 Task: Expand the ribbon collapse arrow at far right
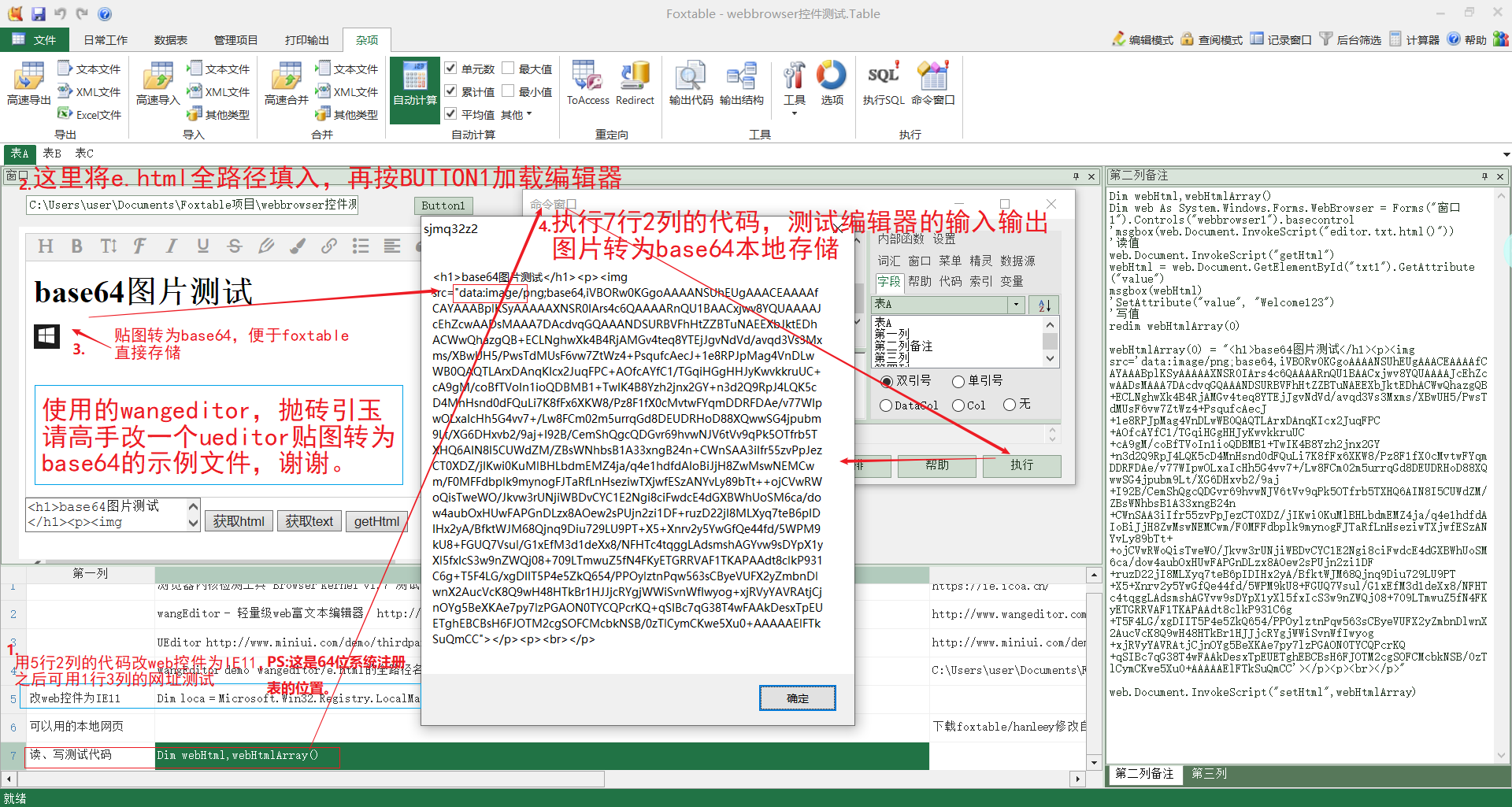point(1506,154)
